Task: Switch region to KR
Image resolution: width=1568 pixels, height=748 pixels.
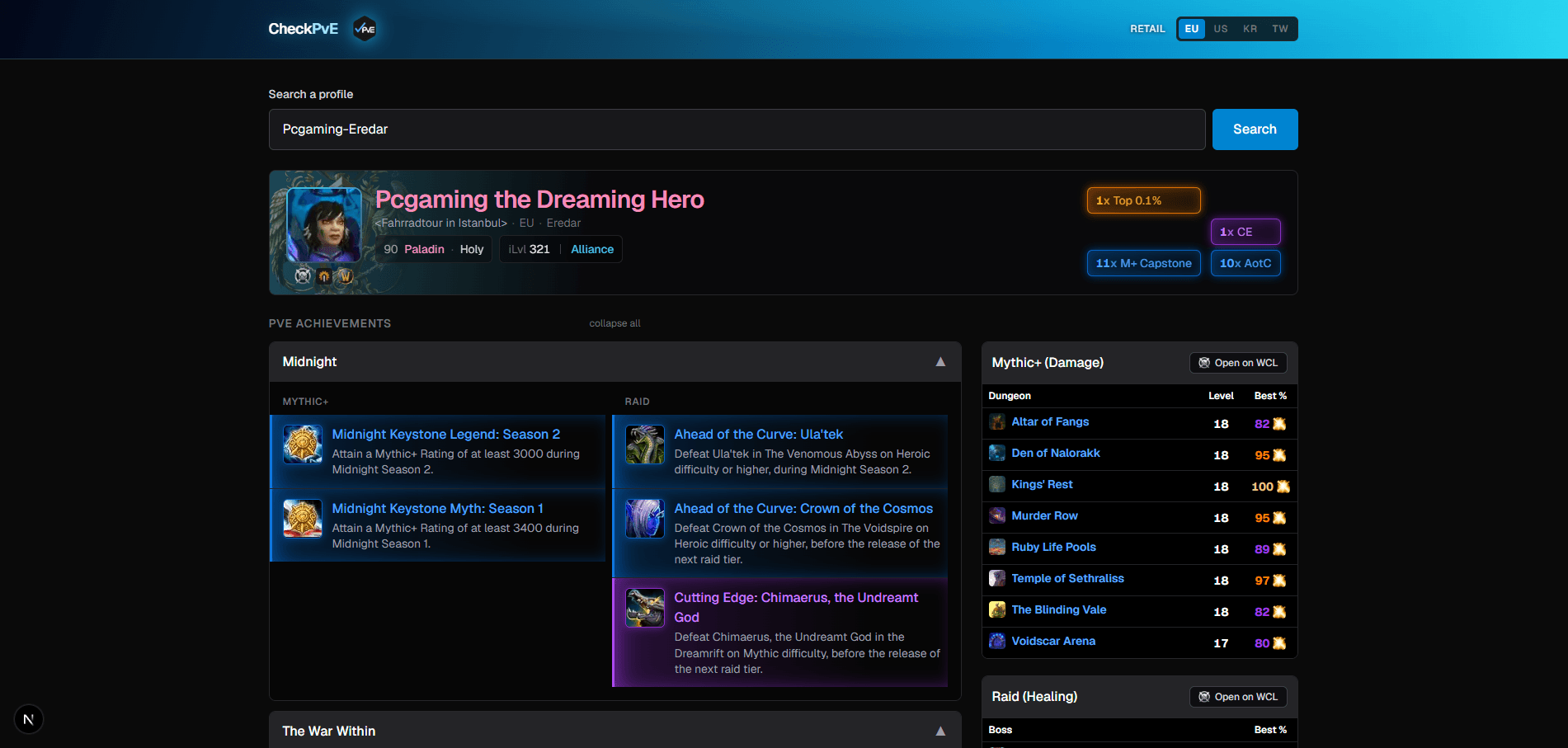Action: tap(1250, 29)
